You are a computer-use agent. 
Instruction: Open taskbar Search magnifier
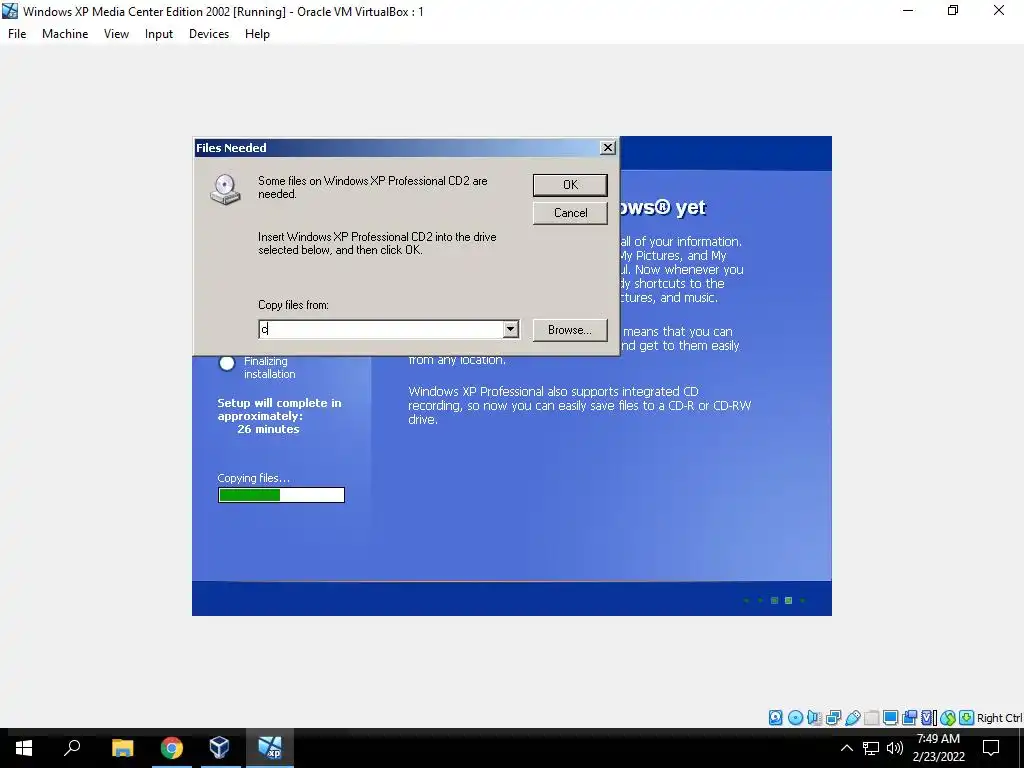click(x=72, y=748)
